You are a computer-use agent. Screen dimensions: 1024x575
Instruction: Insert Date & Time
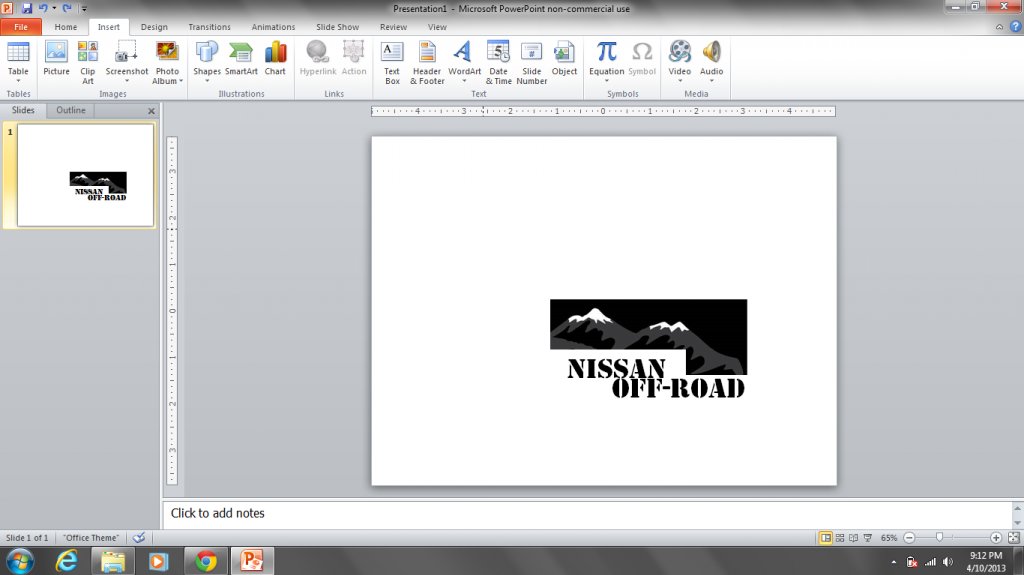pos(498,62)
